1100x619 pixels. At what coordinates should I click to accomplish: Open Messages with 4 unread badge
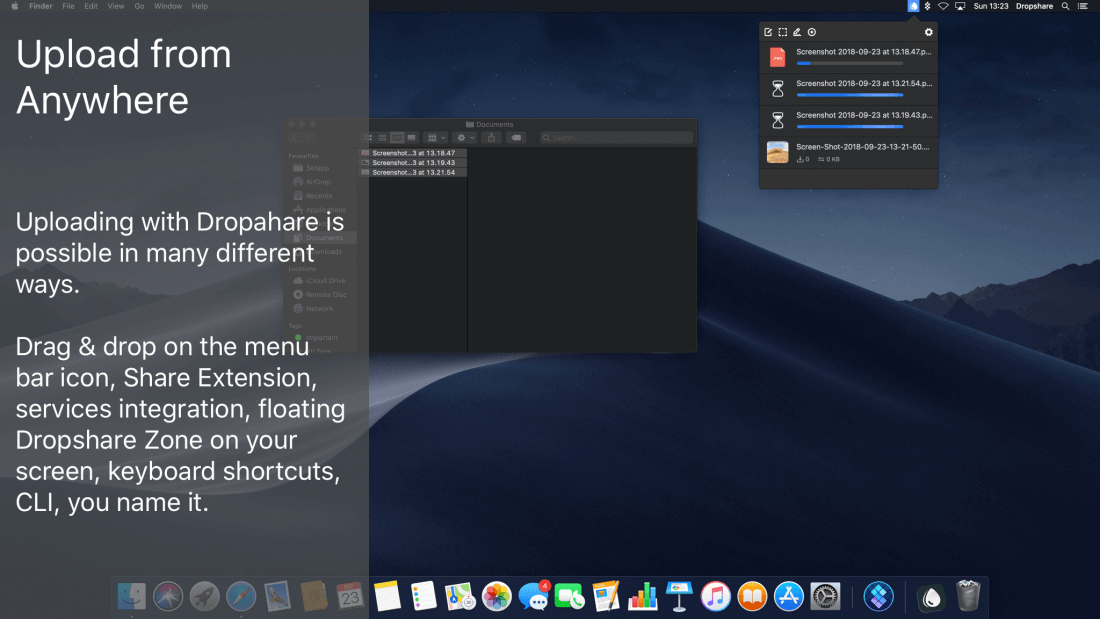click(x=533, y=597)
